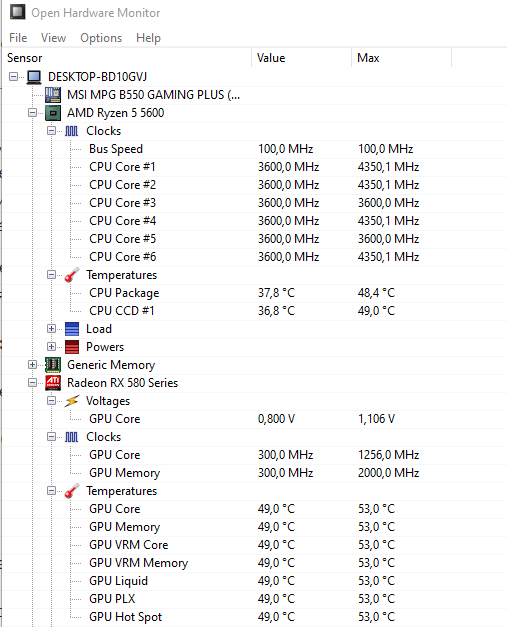Click the Open Hardware Monitor title icon
507x627 pixels.
(18, 12)
